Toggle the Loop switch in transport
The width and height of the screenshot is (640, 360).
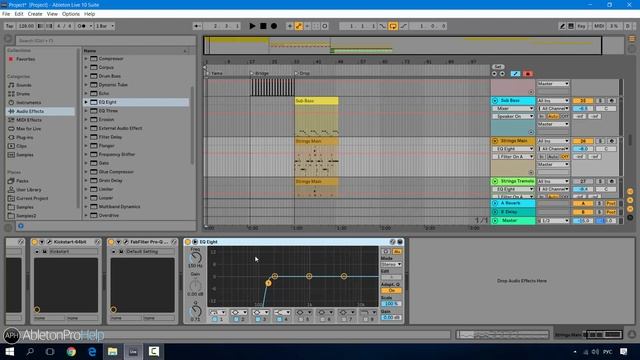click(x=393, y=26)
